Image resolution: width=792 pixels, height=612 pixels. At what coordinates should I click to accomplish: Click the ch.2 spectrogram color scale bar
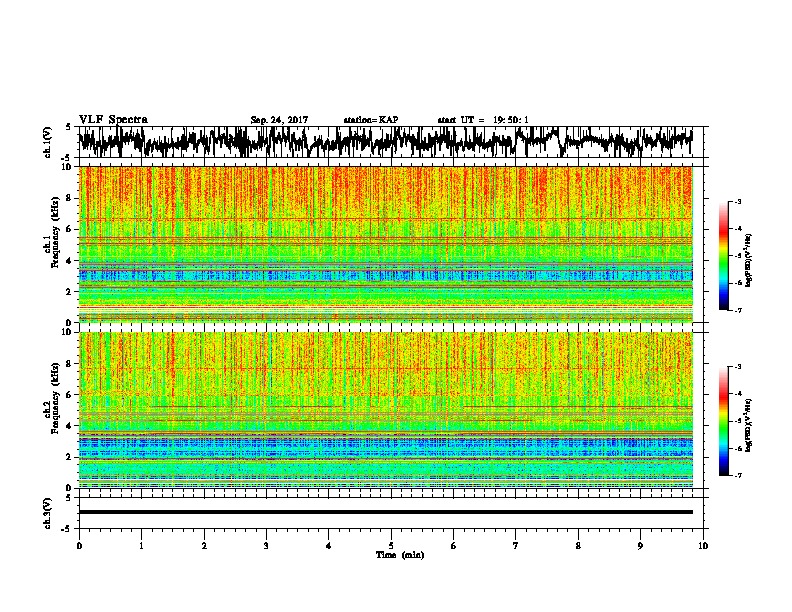tap(723, 421)
